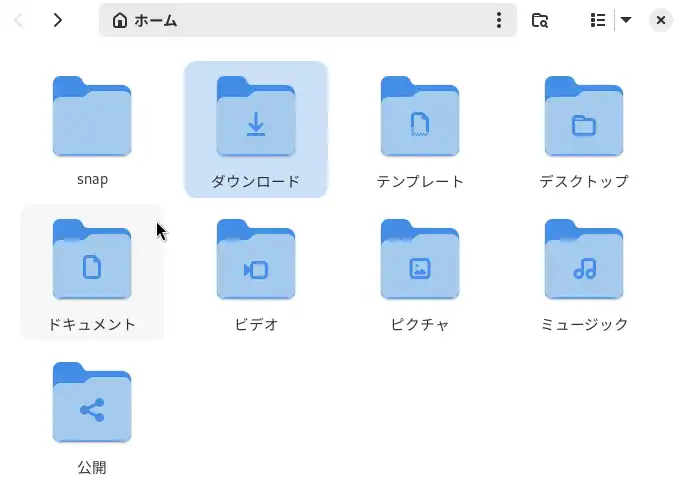The image size is (675, 502).
Task: Click the 公開 name label
Action: [92, 468]
